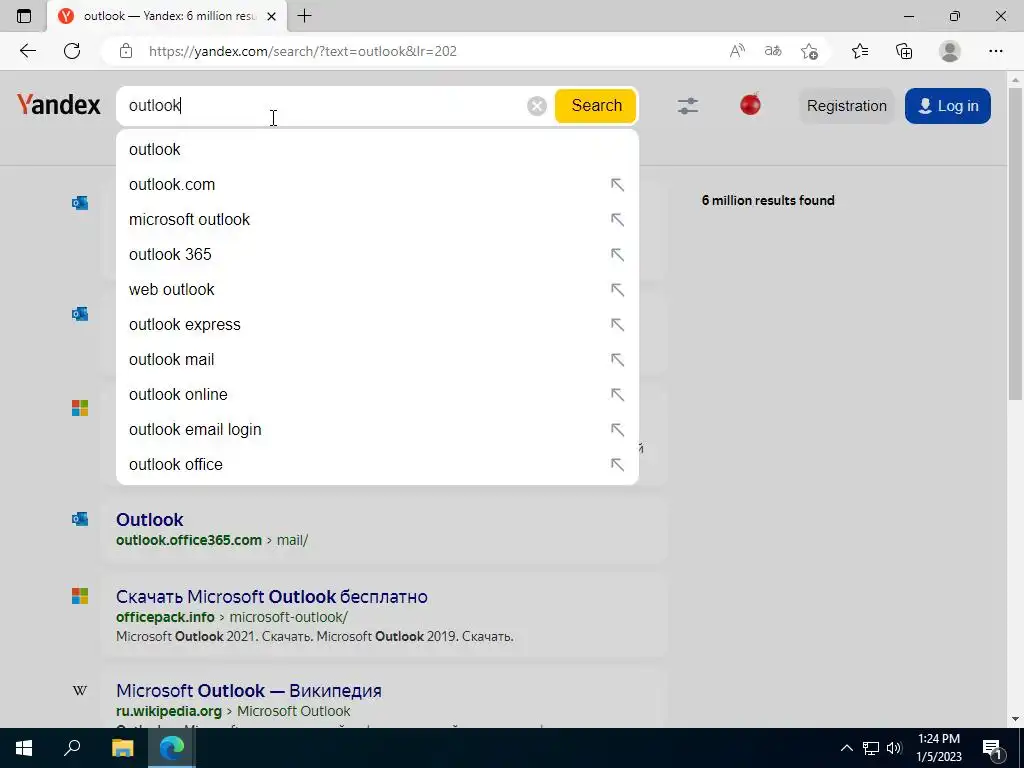Open tab actions menu icon

24,16
